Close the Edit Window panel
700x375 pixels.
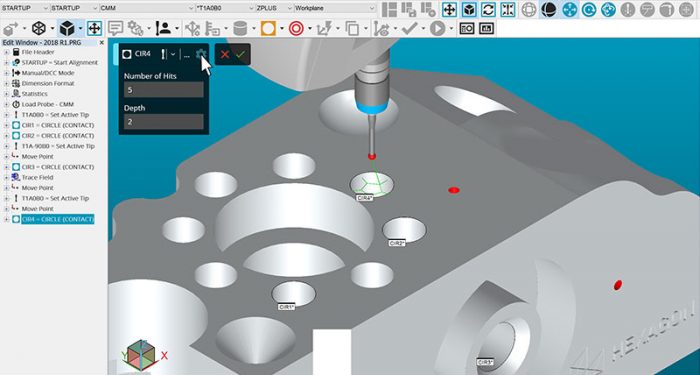[101, 42]
